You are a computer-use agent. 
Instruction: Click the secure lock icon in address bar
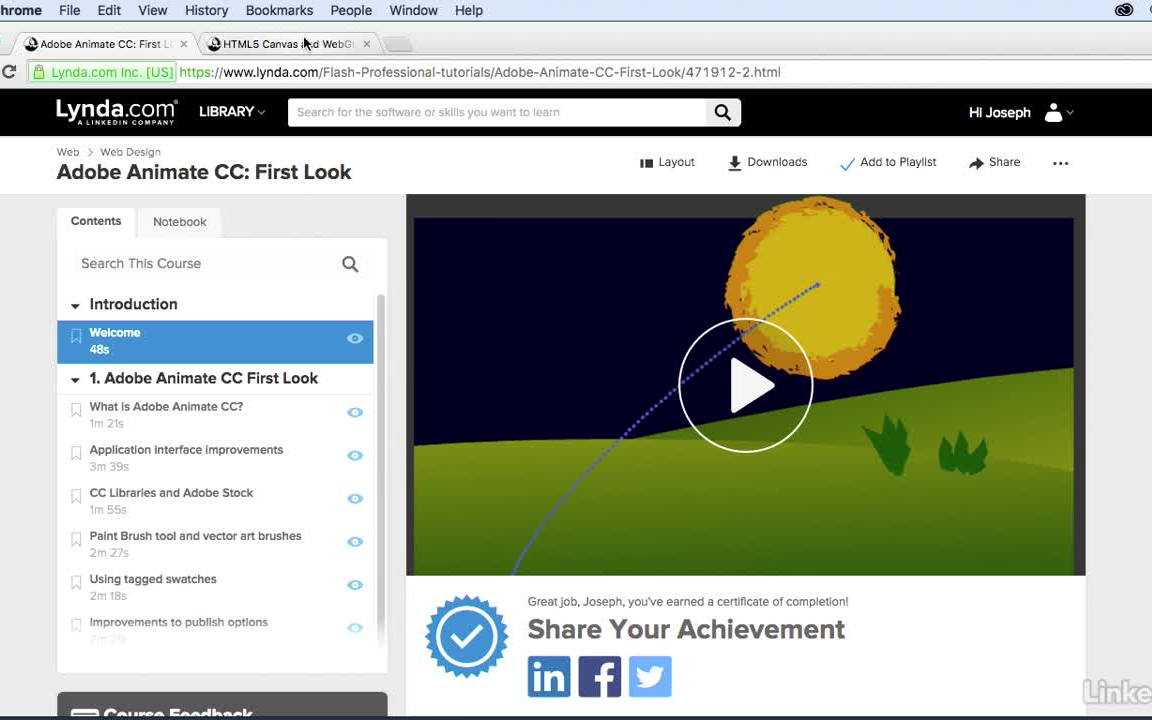(x=39, y=72)
